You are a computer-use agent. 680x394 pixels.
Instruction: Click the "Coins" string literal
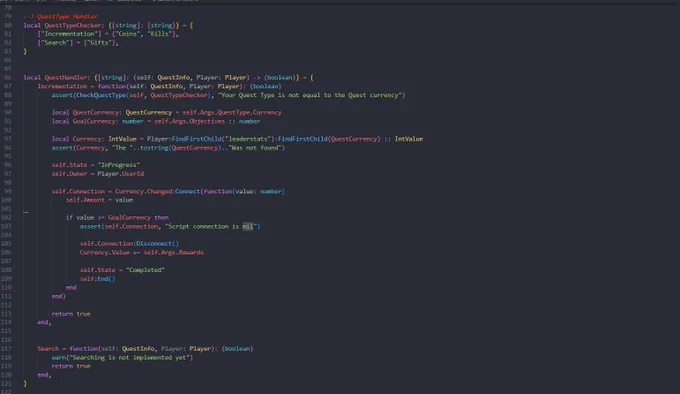coord(129,34)
